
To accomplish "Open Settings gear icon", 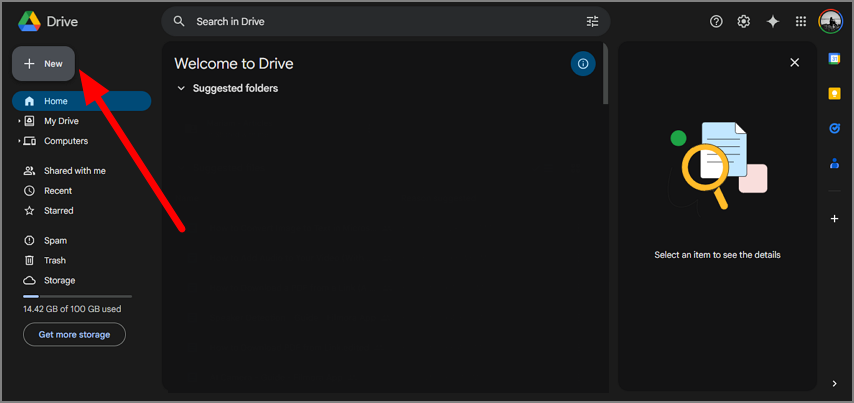I will pyautogui.click(x=743, y=21).
